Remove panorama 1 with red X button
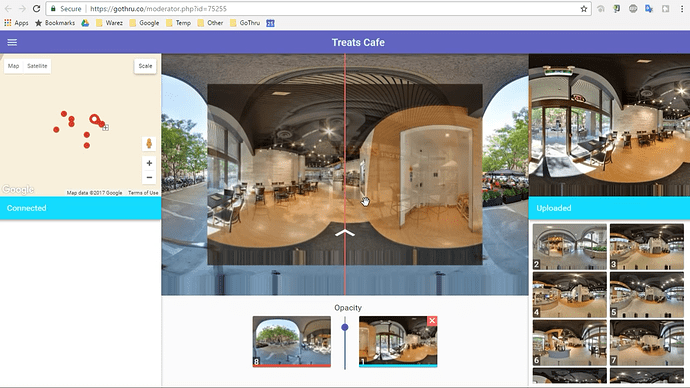 (432, 321)
